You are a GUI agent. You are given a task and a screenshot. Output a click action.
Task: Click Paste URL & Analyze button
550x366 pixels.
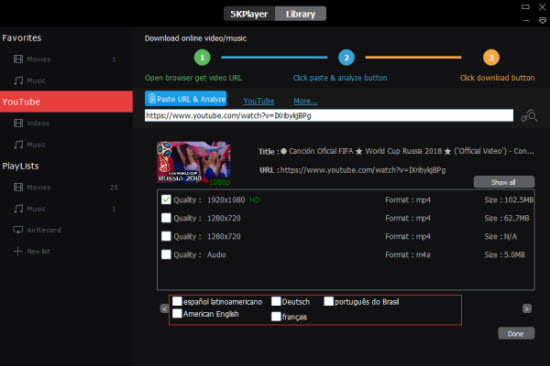click(186, 99)
